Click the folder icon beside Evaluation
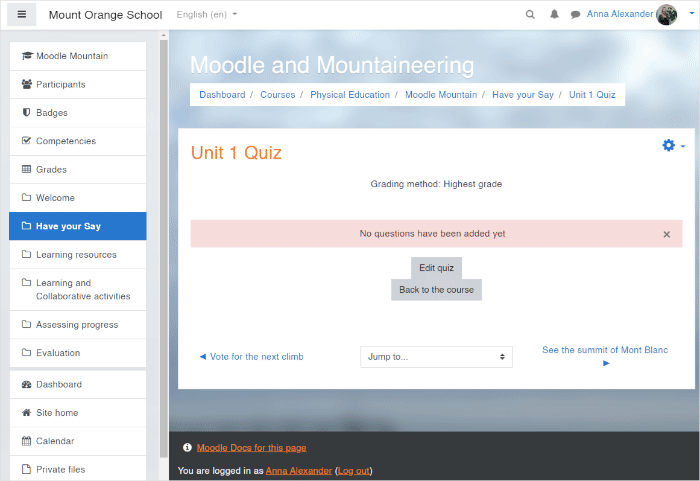The image size is (700, 481). point(26,352)
